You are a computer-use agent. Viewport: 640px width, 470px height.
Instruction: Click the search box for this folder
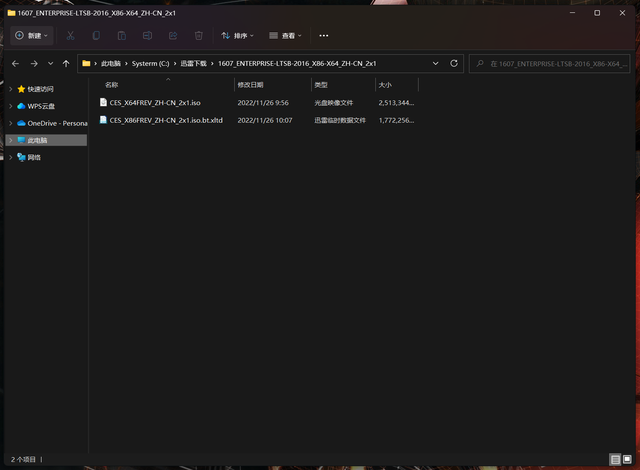pos(549,64)
